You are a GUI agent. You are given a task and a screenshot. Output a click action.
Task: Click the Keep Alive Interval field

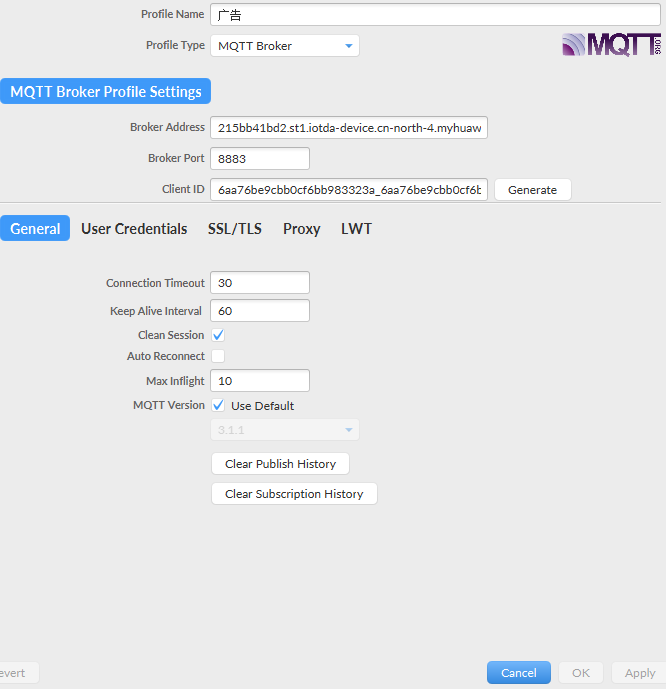tap(260, 311)
